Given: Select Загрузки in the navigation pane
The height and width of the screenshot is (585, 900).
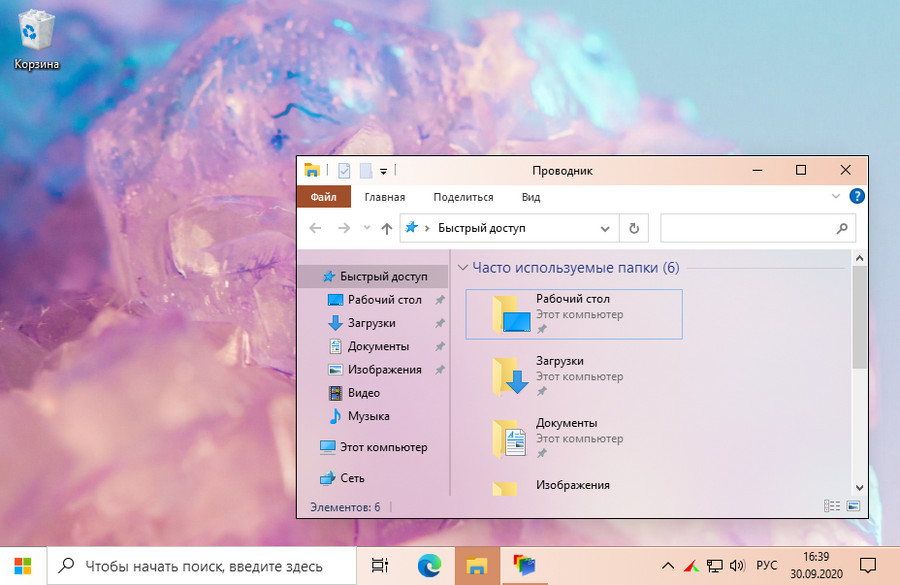Looking at the screenshot, I should (x=372, y=323).
